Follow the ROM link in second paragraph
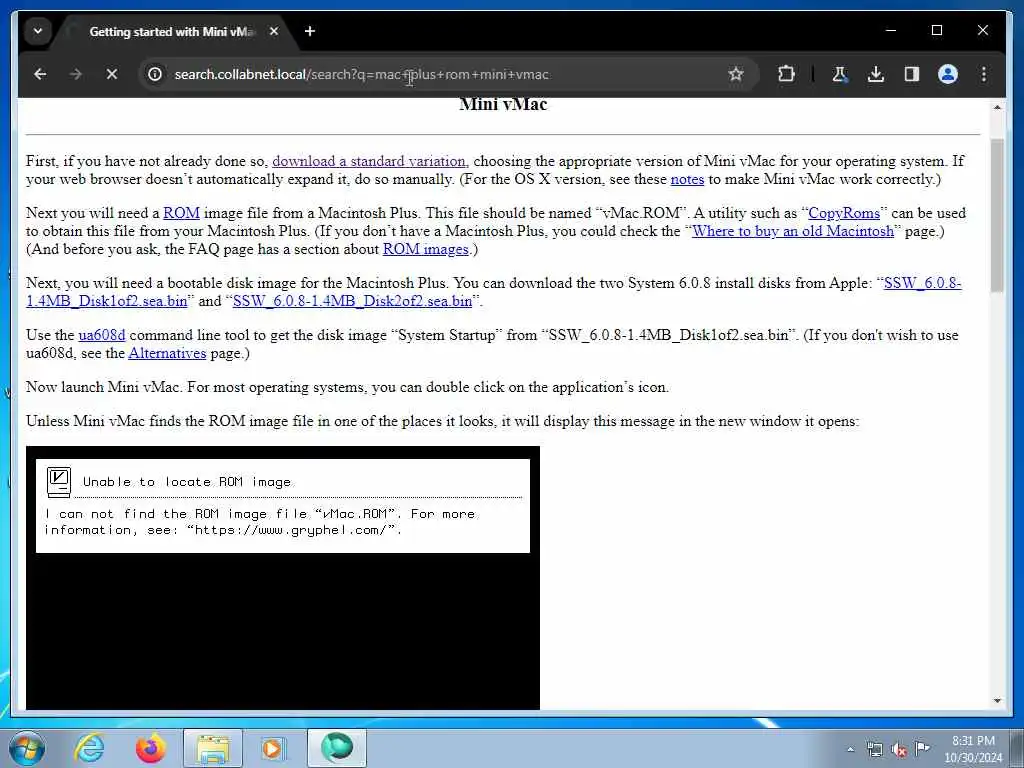Screen dimensions: 1024x768 (x=181, y=214)
